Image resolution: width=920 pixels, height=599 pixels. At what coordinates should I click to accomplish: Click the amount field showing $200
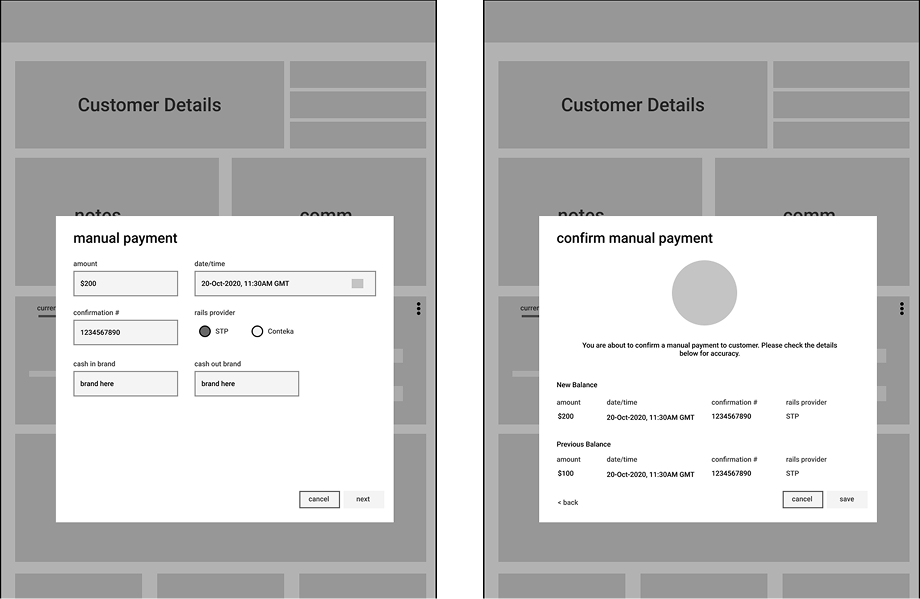[125, 284]
